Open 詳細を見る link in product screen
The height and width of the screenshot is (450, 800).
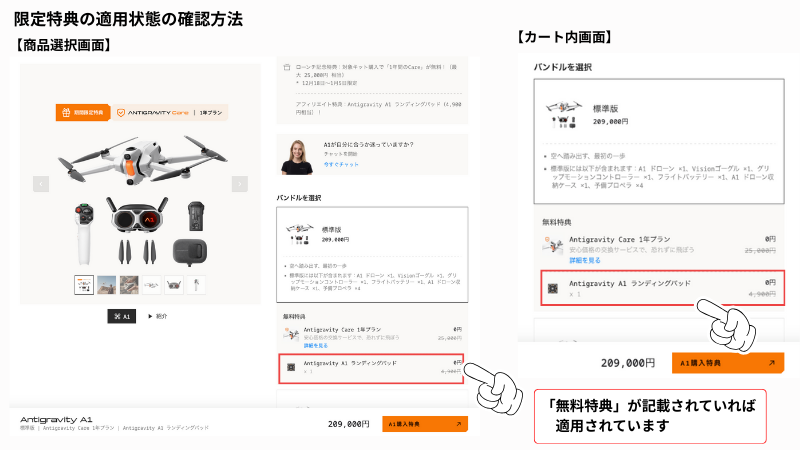point(316,345)
